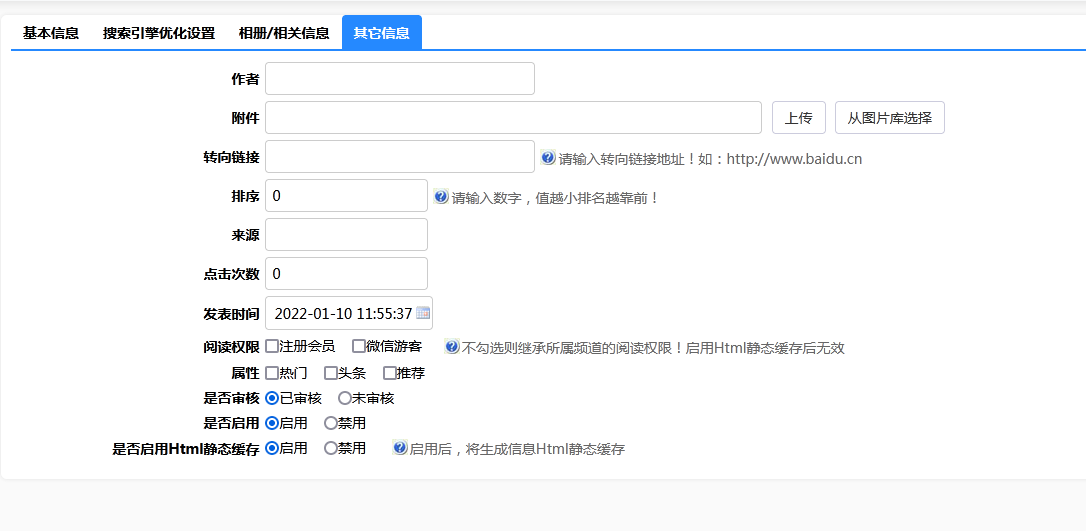Focus the 转向链接 input field
Viewport: 1086px width, 531px height.
(400, 156)
